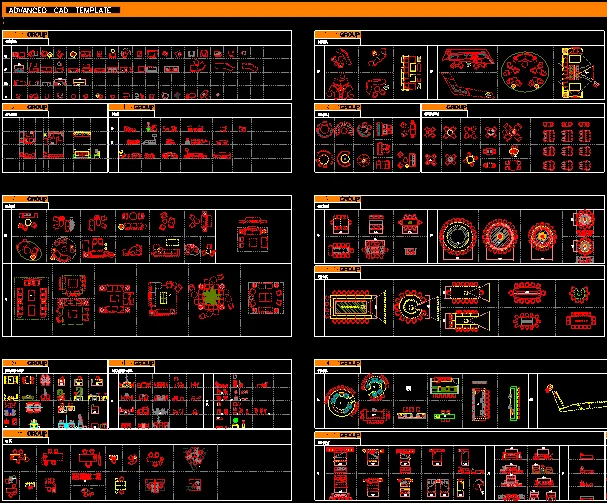Click the orange title banner bar
The width and height of the screenshot is (607, 503).
coord(304,9)
